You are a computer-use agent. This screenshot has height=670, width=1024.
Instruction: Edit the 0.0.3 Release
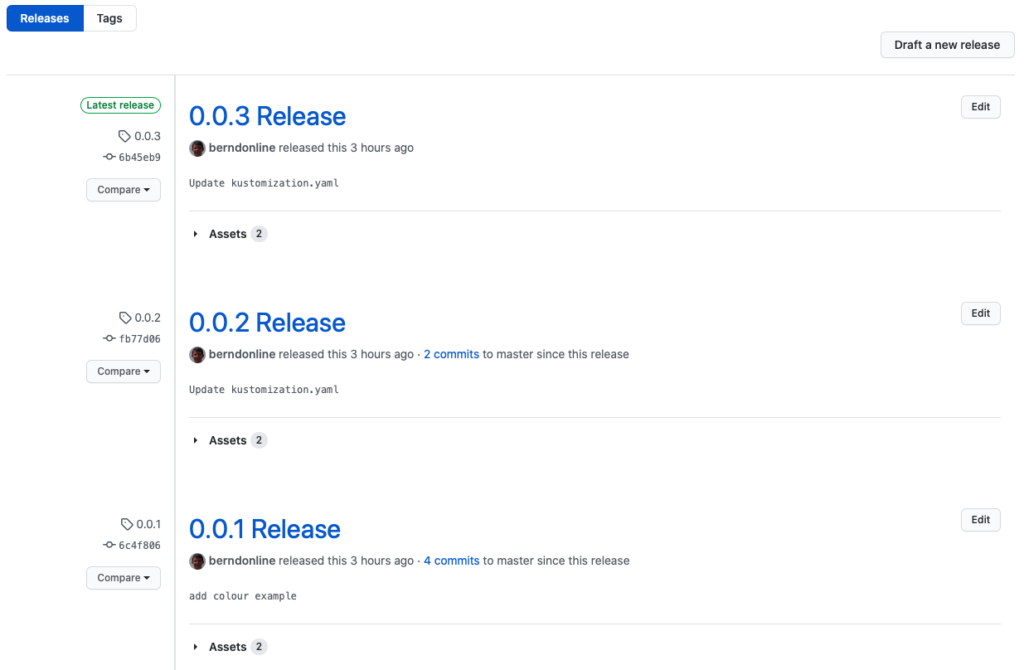980,106
